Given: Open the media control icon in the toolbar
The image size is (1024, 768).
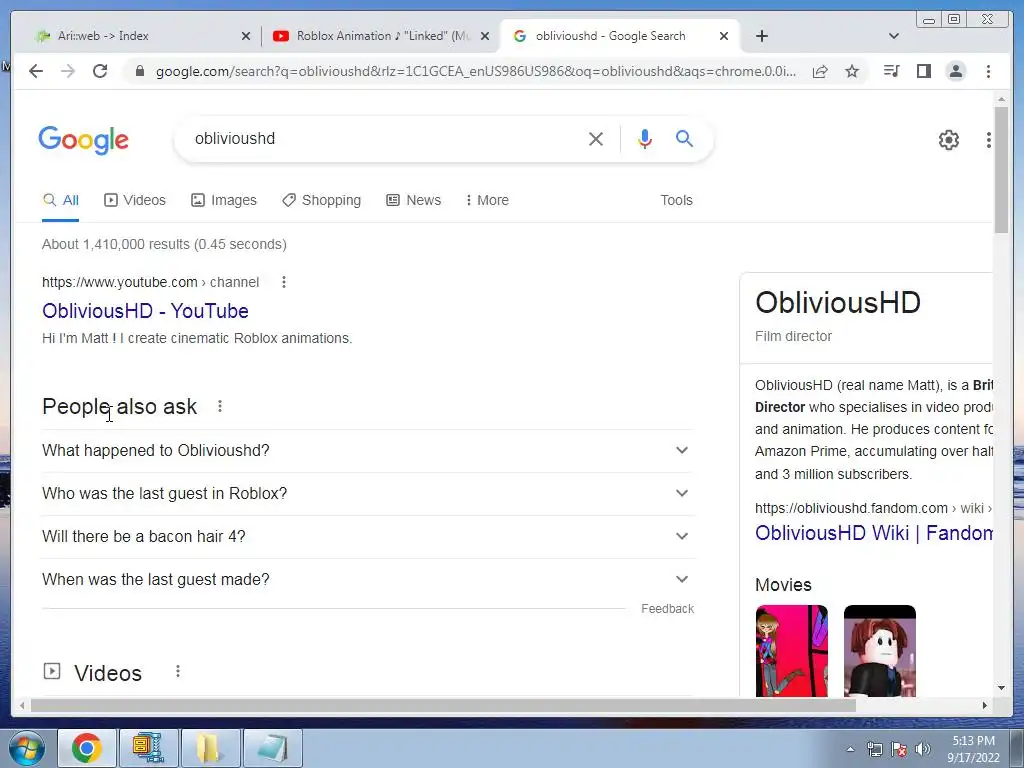Looking at the screenshot, I should click(x=891, y=71).
